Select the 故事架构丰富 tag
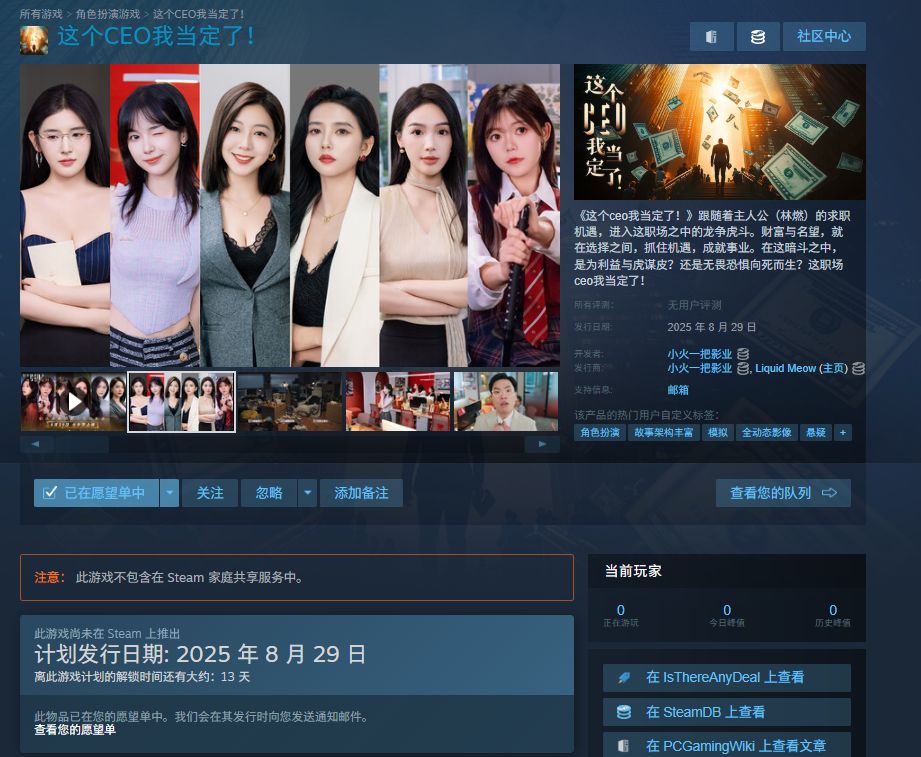Image resolution: width=921 pixels, height=757 pixels. click(x=664, y=433)
